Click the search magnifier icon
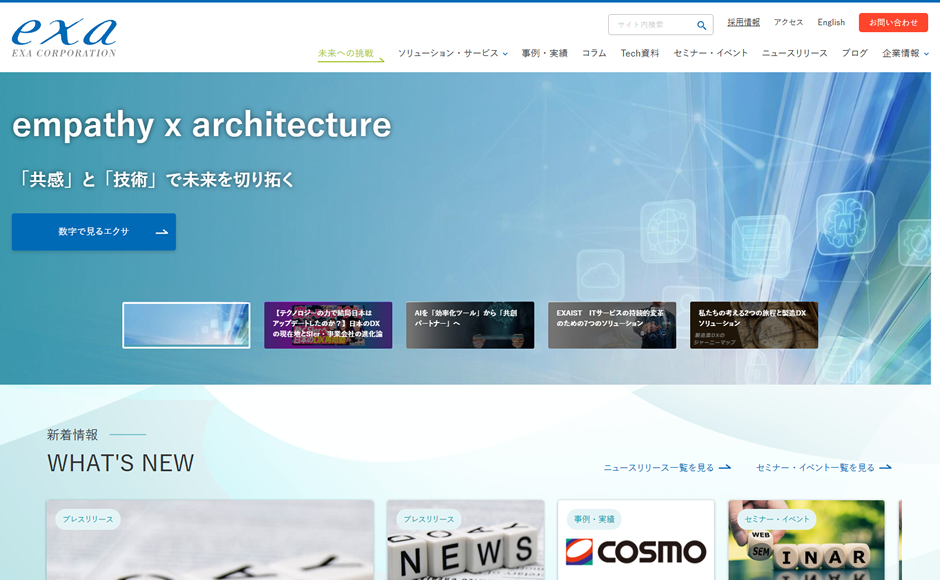The image size is (940, 580). [701, 25]
